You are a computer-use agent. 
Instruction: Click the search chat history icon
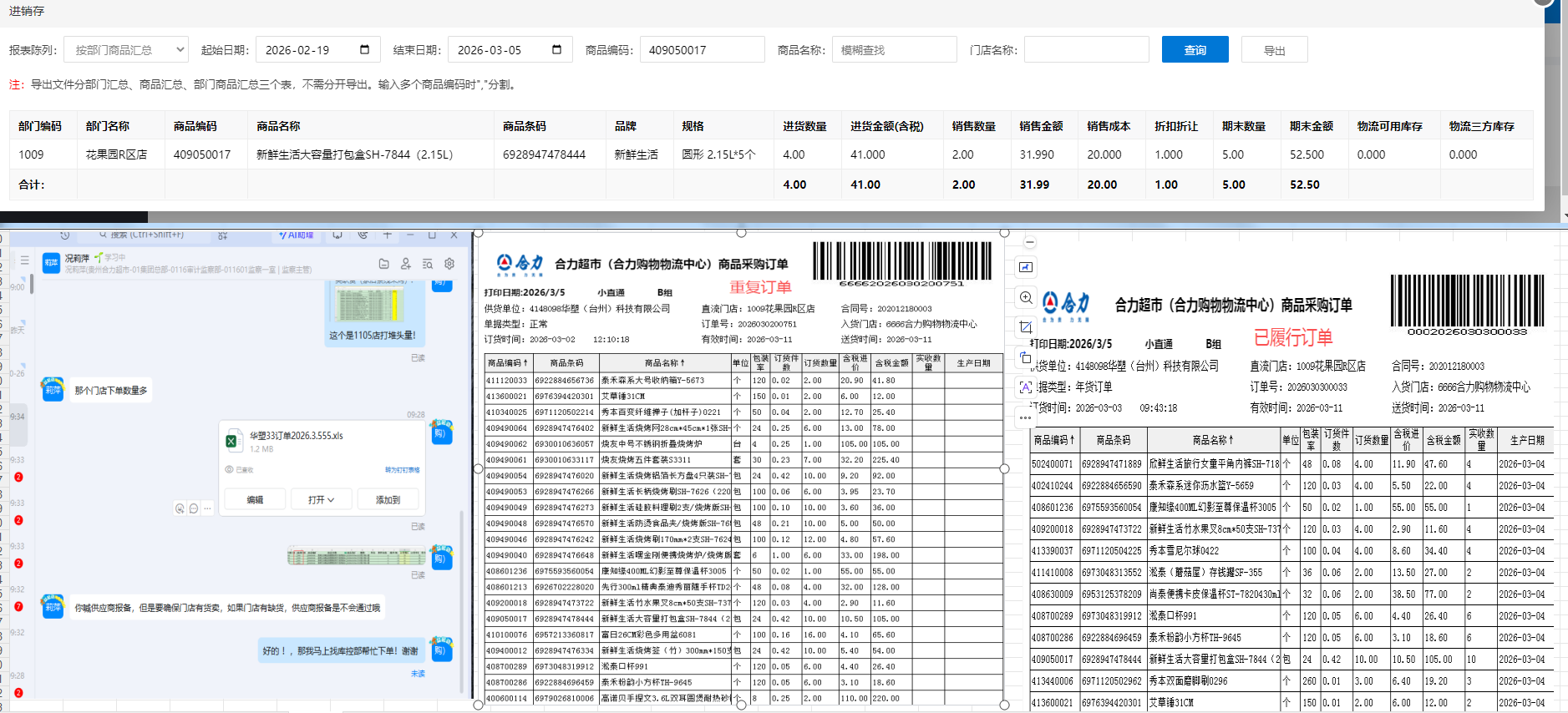point(428,264)
